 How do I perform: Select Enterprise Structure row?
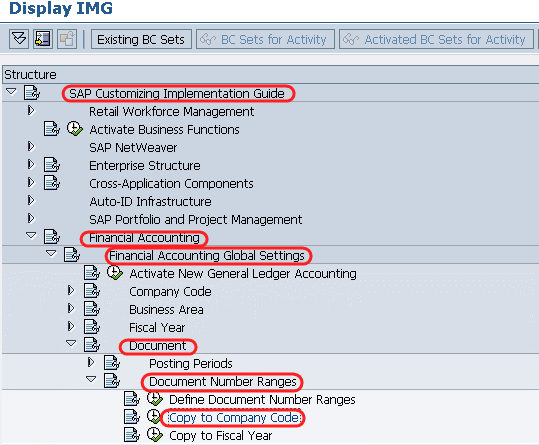click(145, 166)
